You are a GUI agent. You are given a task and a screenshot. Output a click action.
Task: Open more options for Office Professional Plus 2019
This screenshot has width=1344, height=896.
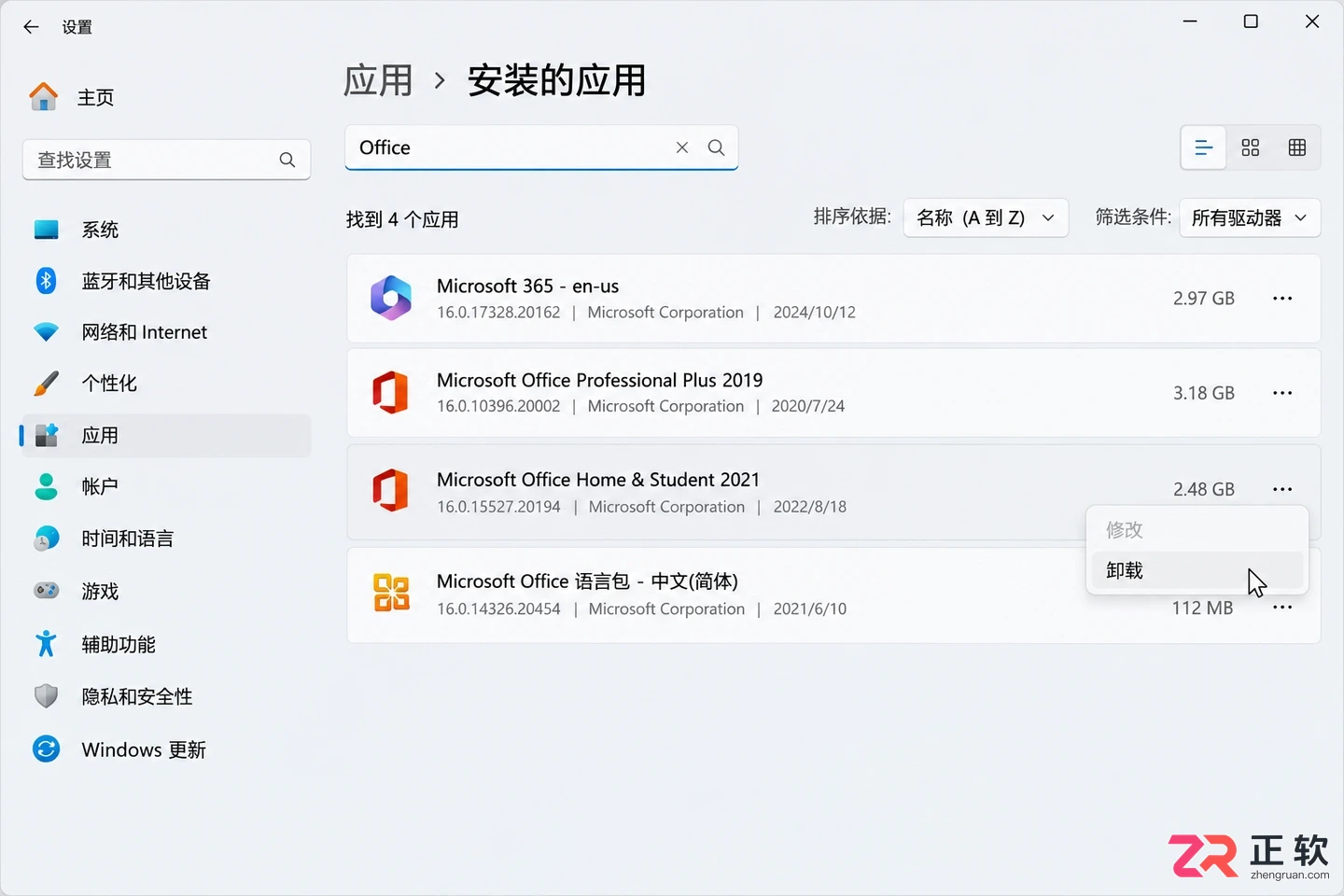click(x=1282, y=393)
